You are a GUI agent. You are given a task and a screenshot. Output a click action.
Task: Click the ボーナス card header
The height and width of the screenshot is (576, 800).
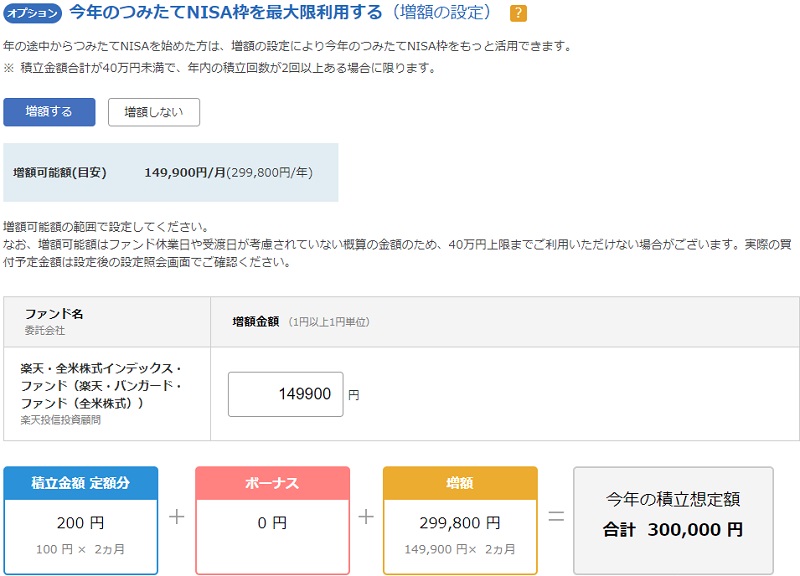pyautogui.click(x=272, y=483)
